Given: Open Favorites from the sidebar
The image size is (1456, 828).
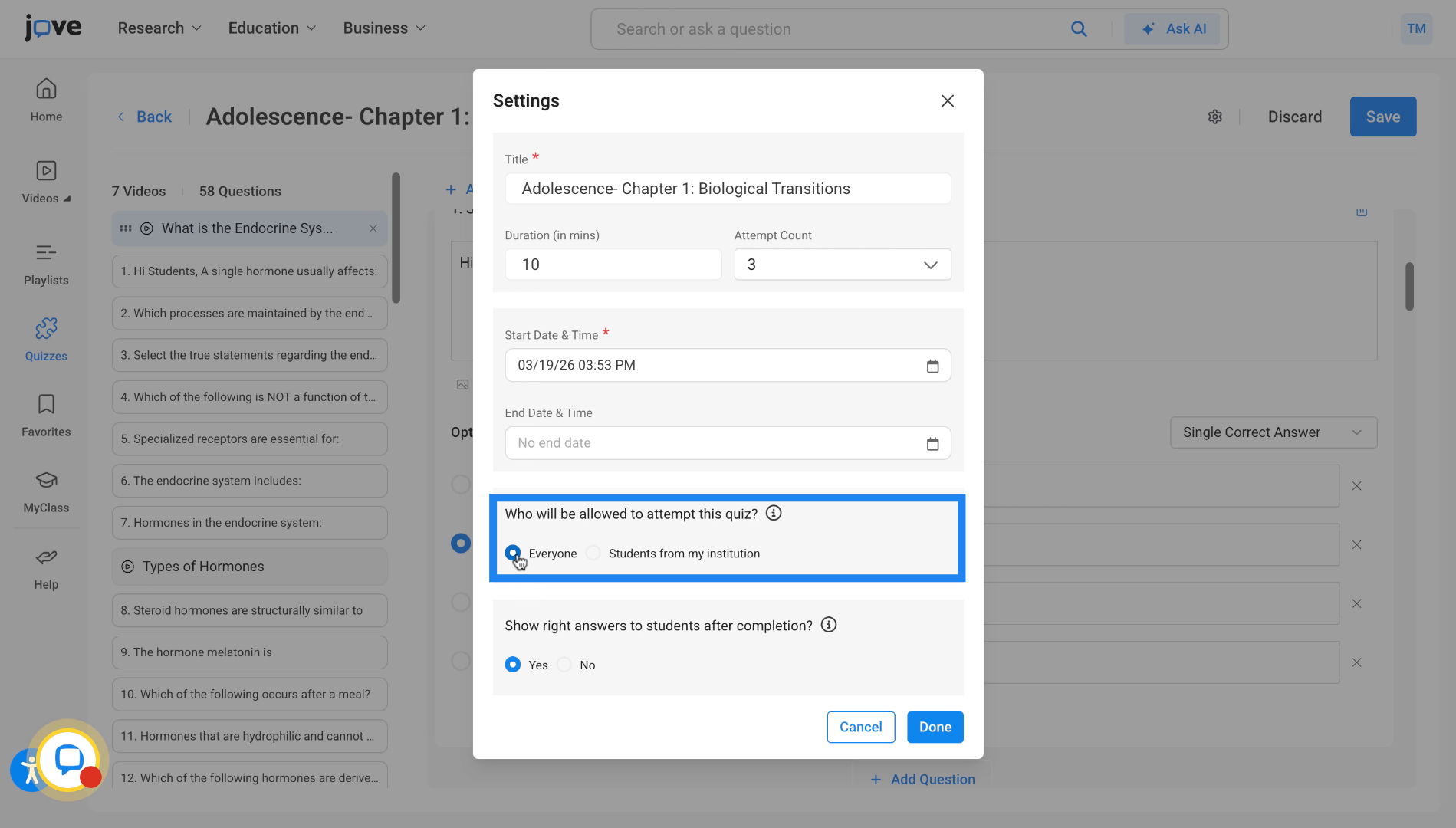Looking at the screenshot, I should coord(46,416).
